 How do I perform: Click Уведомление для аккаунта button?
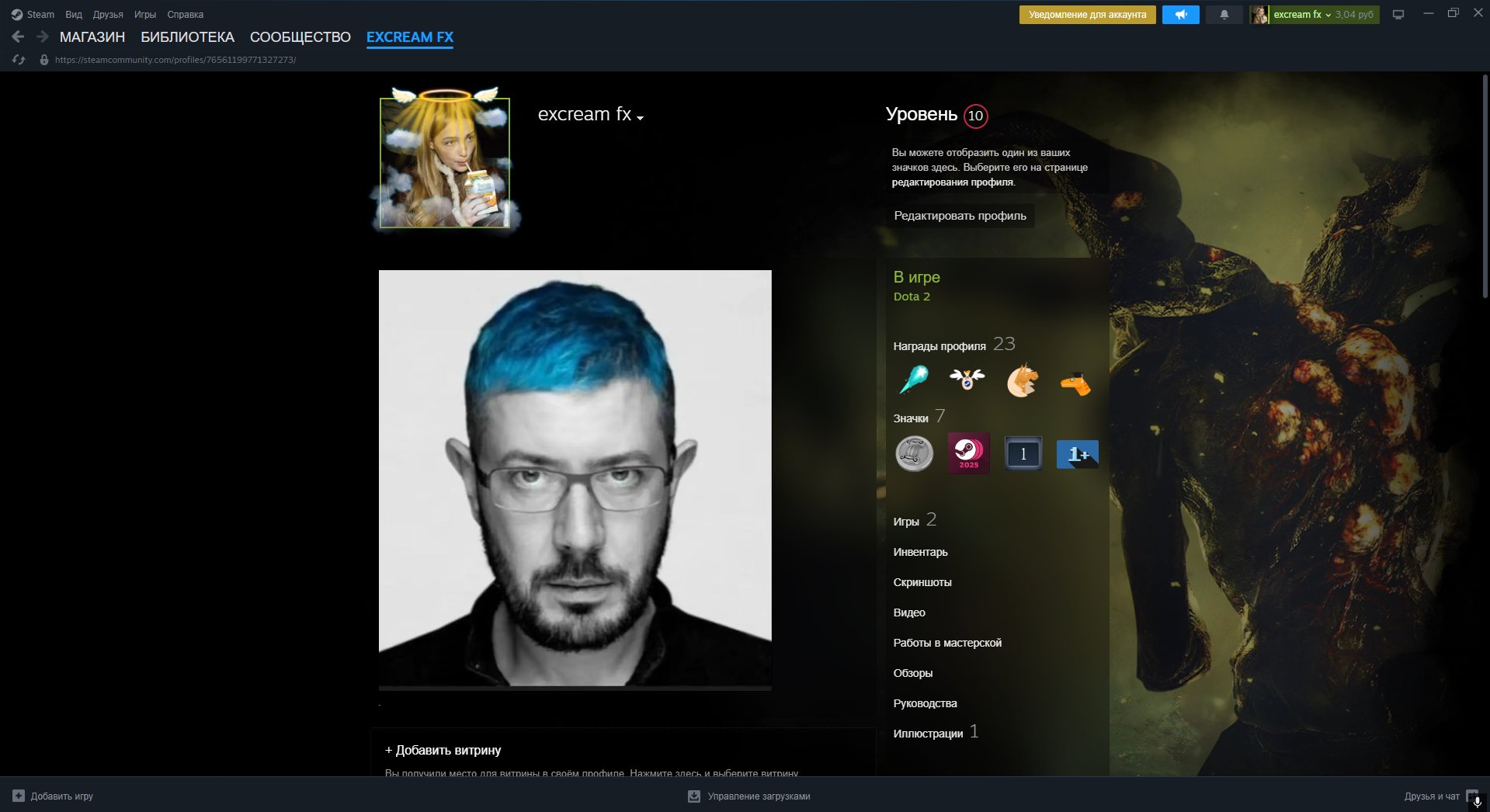click(1087, 15)
